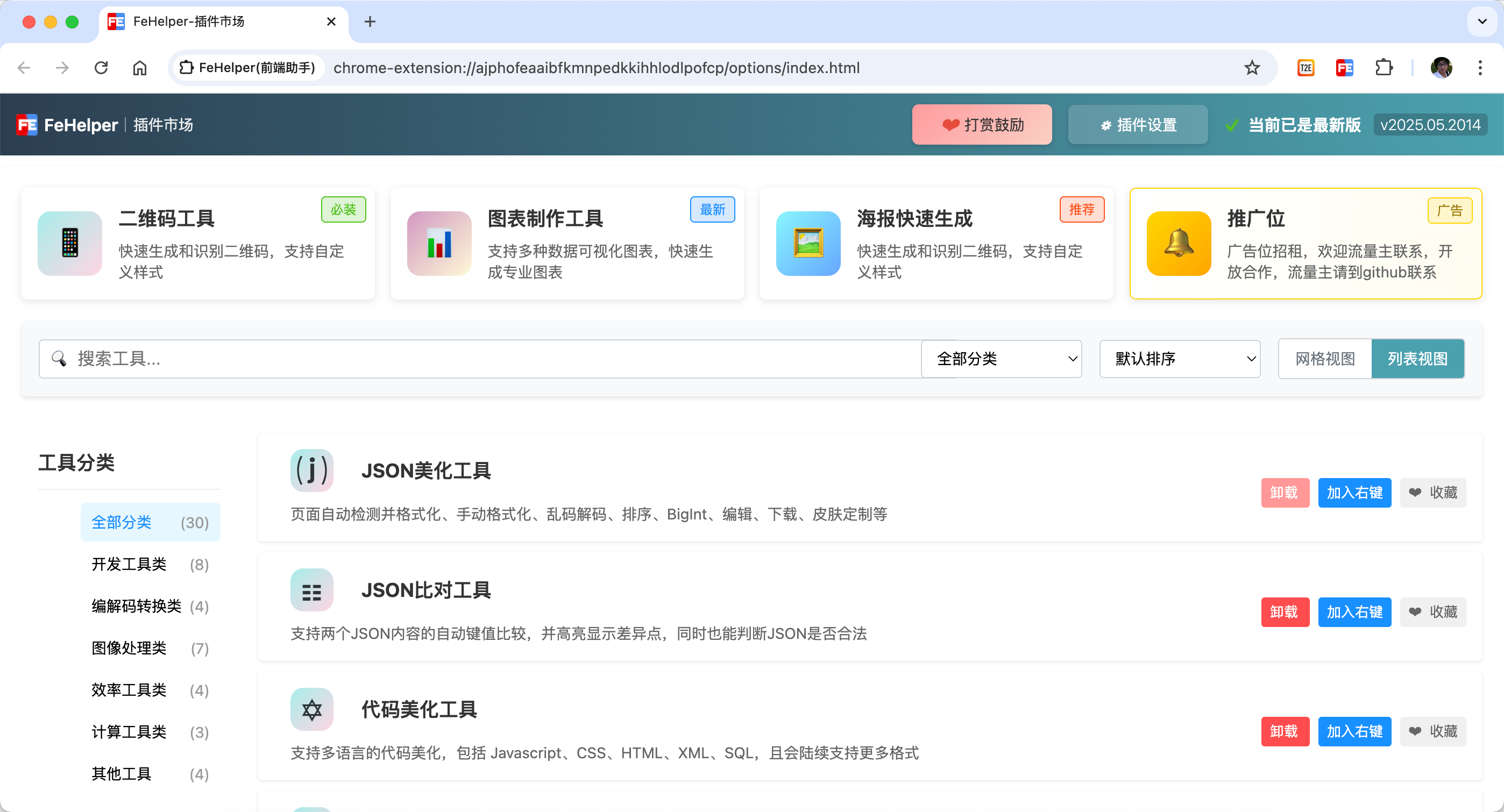Select 全部分类 (30) in the sidebar
Screen dimensions: 1504x812
coord(150,523)
